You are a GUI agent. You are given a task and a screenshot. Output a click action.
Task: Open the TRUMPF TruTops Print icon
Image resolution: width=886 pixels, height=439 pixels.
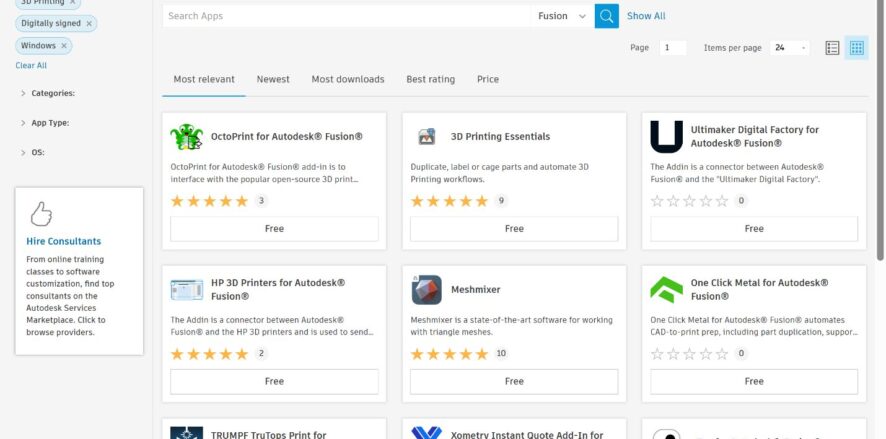186,433
